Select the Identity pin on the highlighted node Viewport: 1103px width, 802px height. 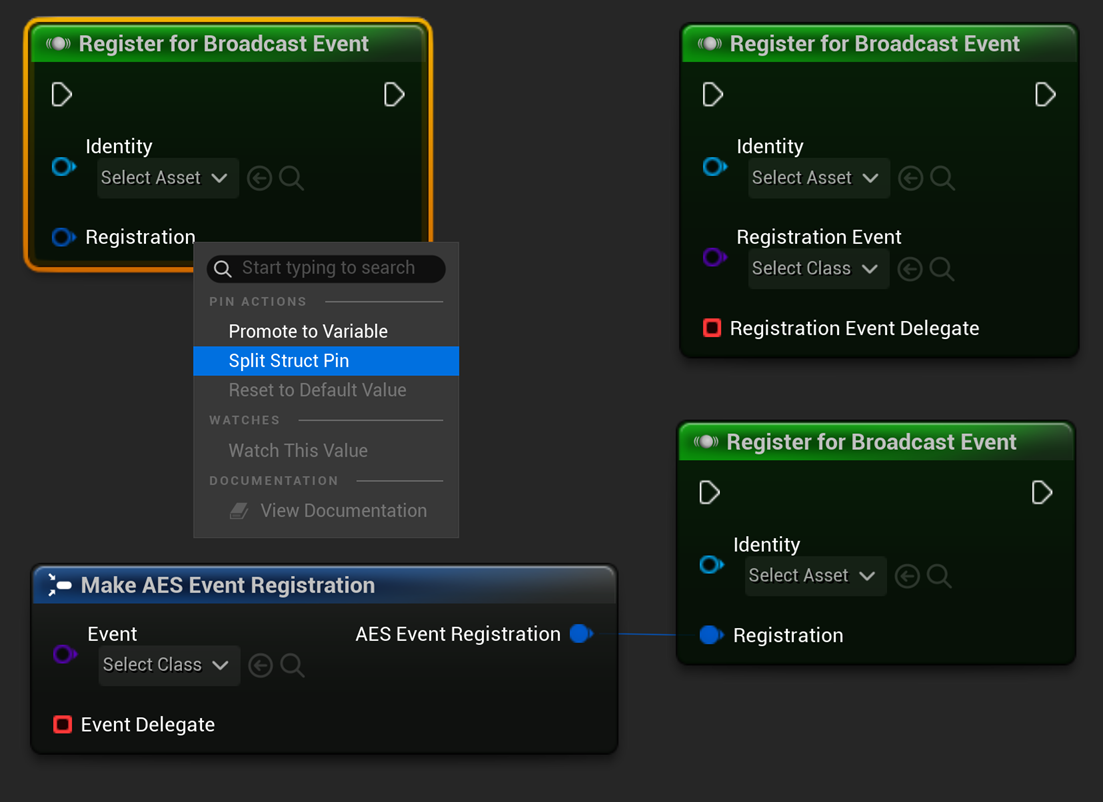pyautogui.click(x=64, y=167)
